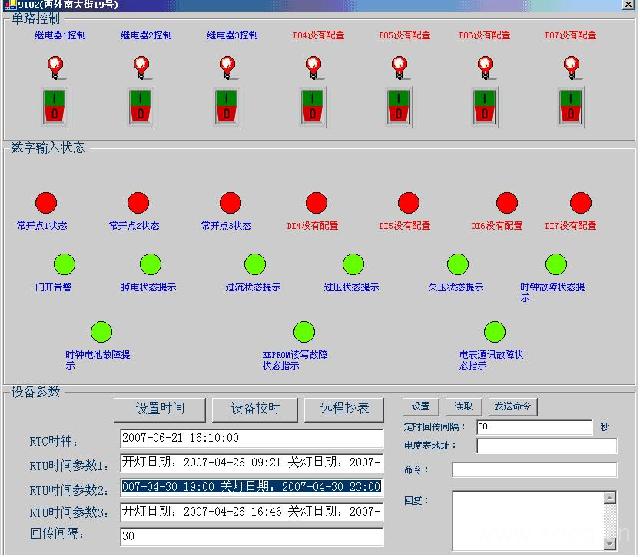Click the red DI4 status indicator

pyautogui.click(x=311, y=204)
